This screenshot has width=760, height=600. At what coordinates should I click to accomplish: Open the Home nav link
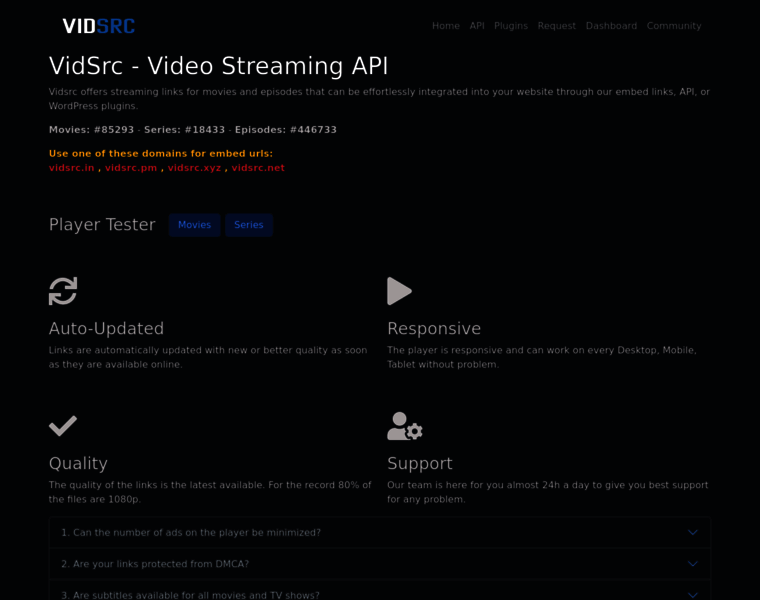[446, 26]
